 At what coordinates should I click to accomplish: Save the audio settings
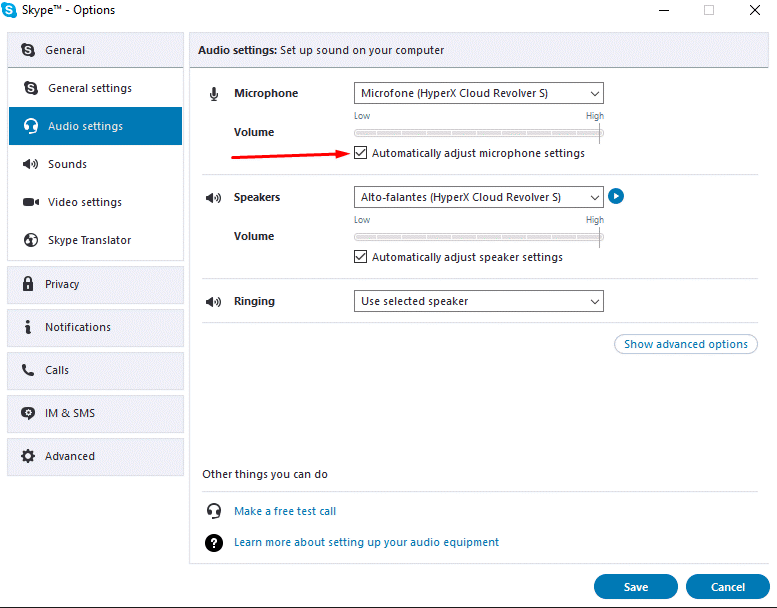tap(636, 587)
